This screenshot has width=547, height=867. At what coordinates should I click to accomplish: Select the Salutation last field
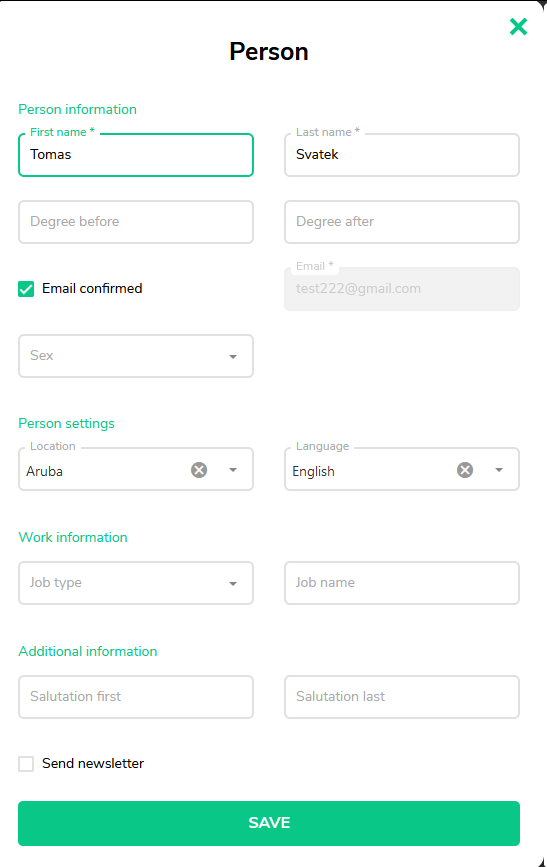(402, 697)
